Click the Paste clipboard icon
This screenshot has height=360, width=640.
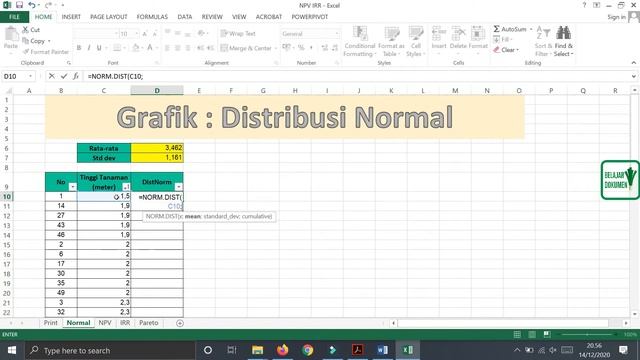pyautogui.click(x=11, y=34)
